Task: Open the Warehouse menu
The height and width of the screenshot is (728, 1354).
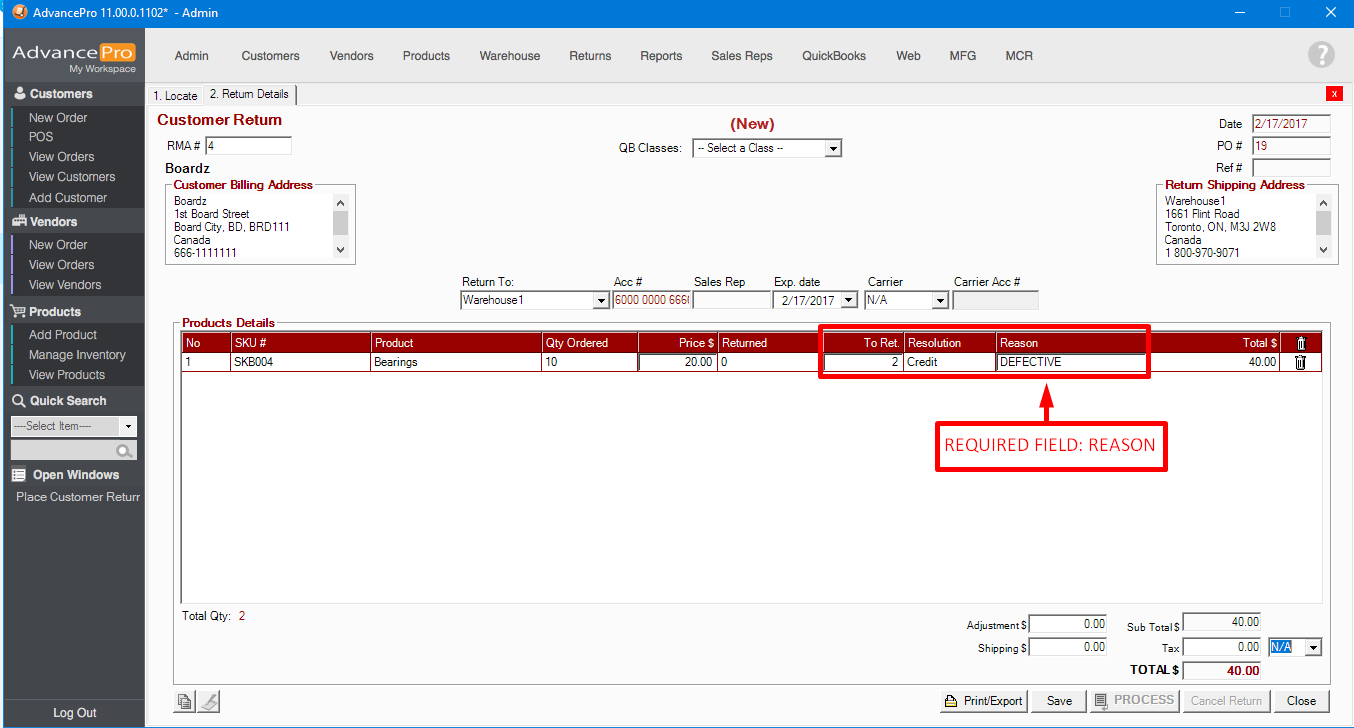Action: pyautogui.click(x=509, y=56)
